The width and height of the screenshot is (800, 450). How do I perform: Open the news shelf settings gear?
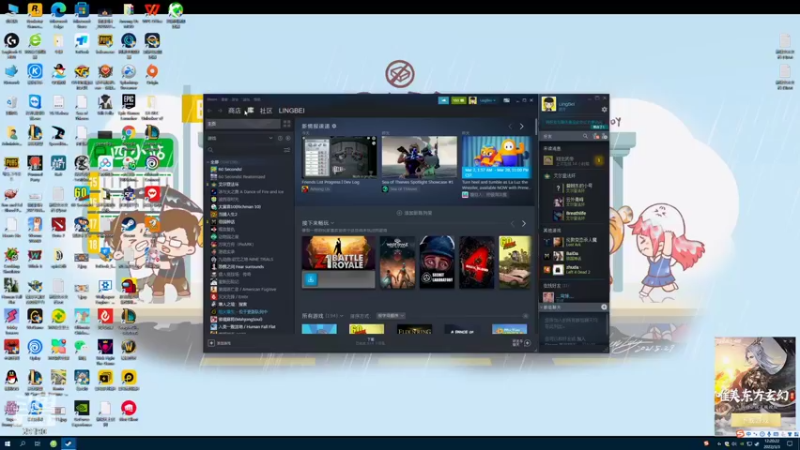click(x=334, y=126)
